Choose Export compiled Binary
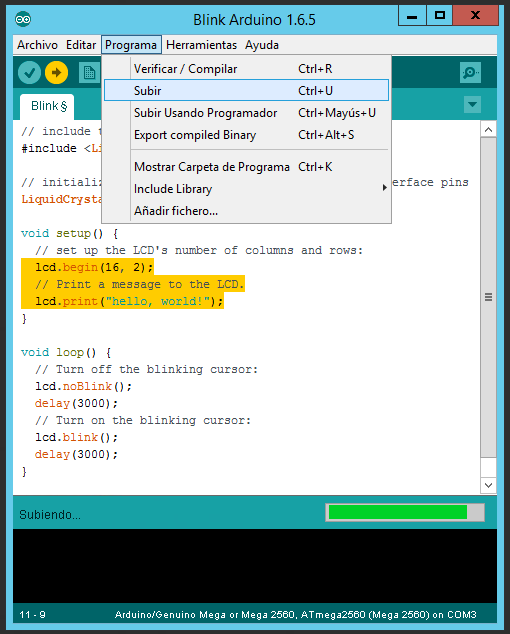 click(x=246, y=135)
